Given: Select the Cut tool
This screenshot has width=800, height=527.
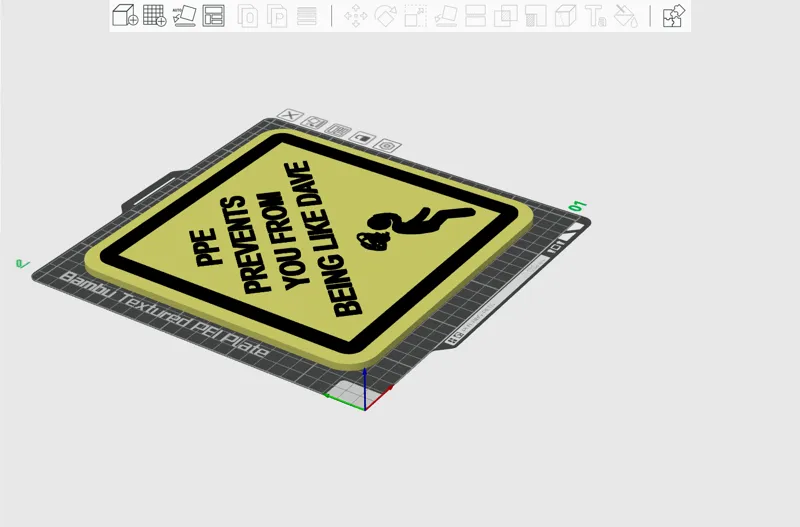Looking at the screenshot, I should (476, 15).
